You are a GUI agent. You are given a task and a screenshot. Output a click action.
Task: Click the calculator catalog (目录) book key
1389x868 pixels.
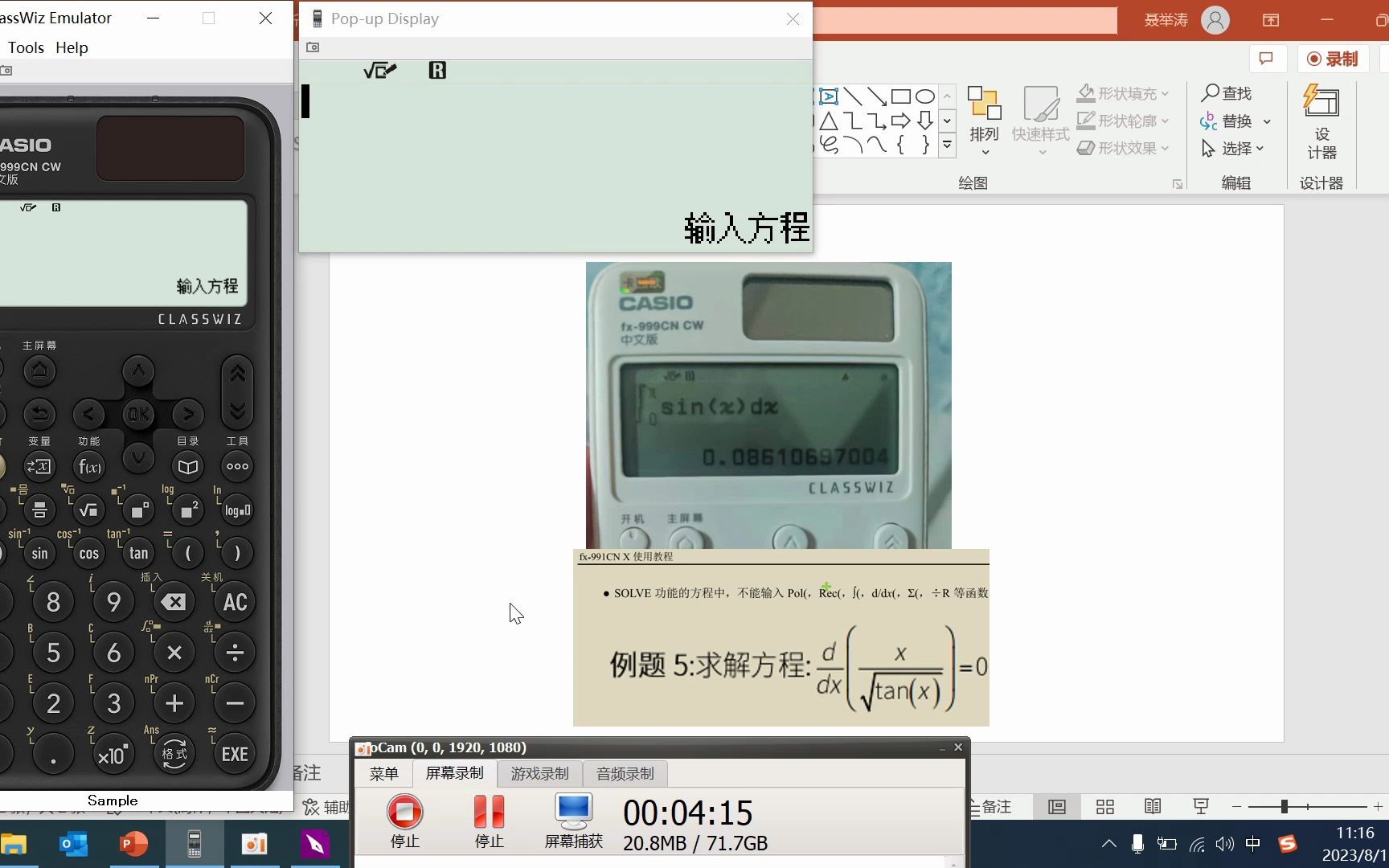188,466
